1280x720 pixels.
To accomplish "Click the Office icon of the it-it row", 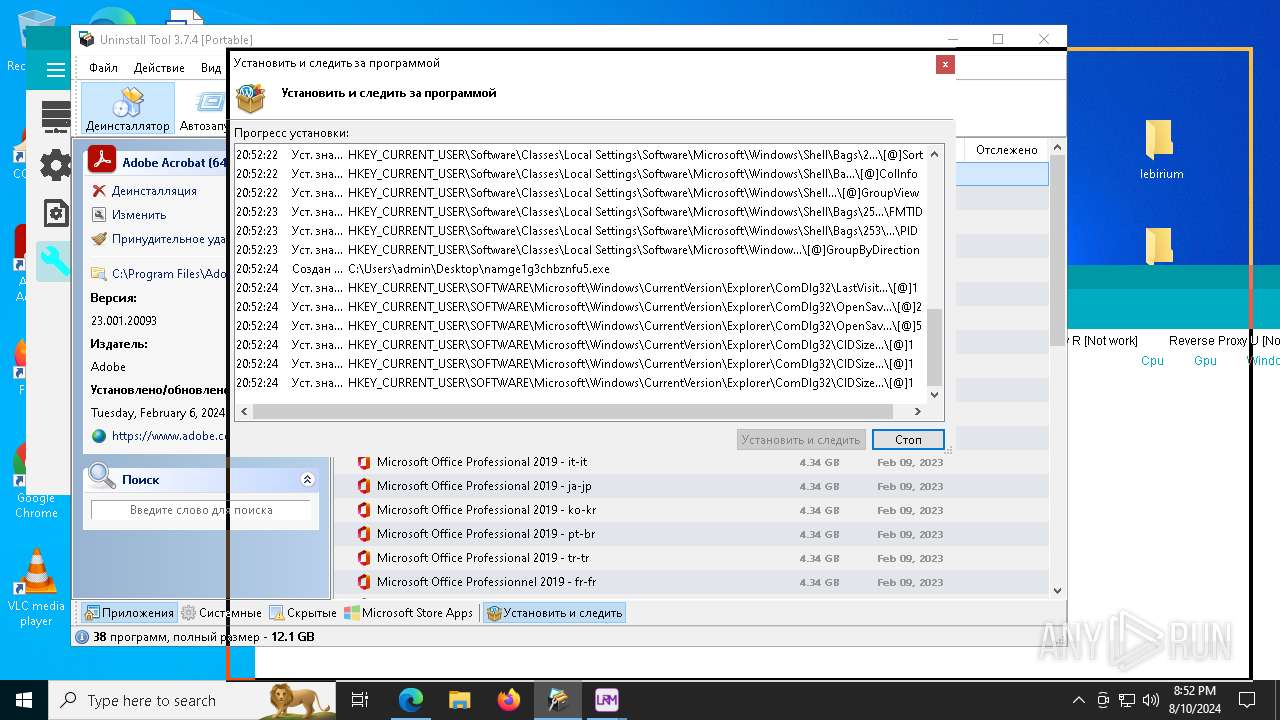I will pos(364,462).
